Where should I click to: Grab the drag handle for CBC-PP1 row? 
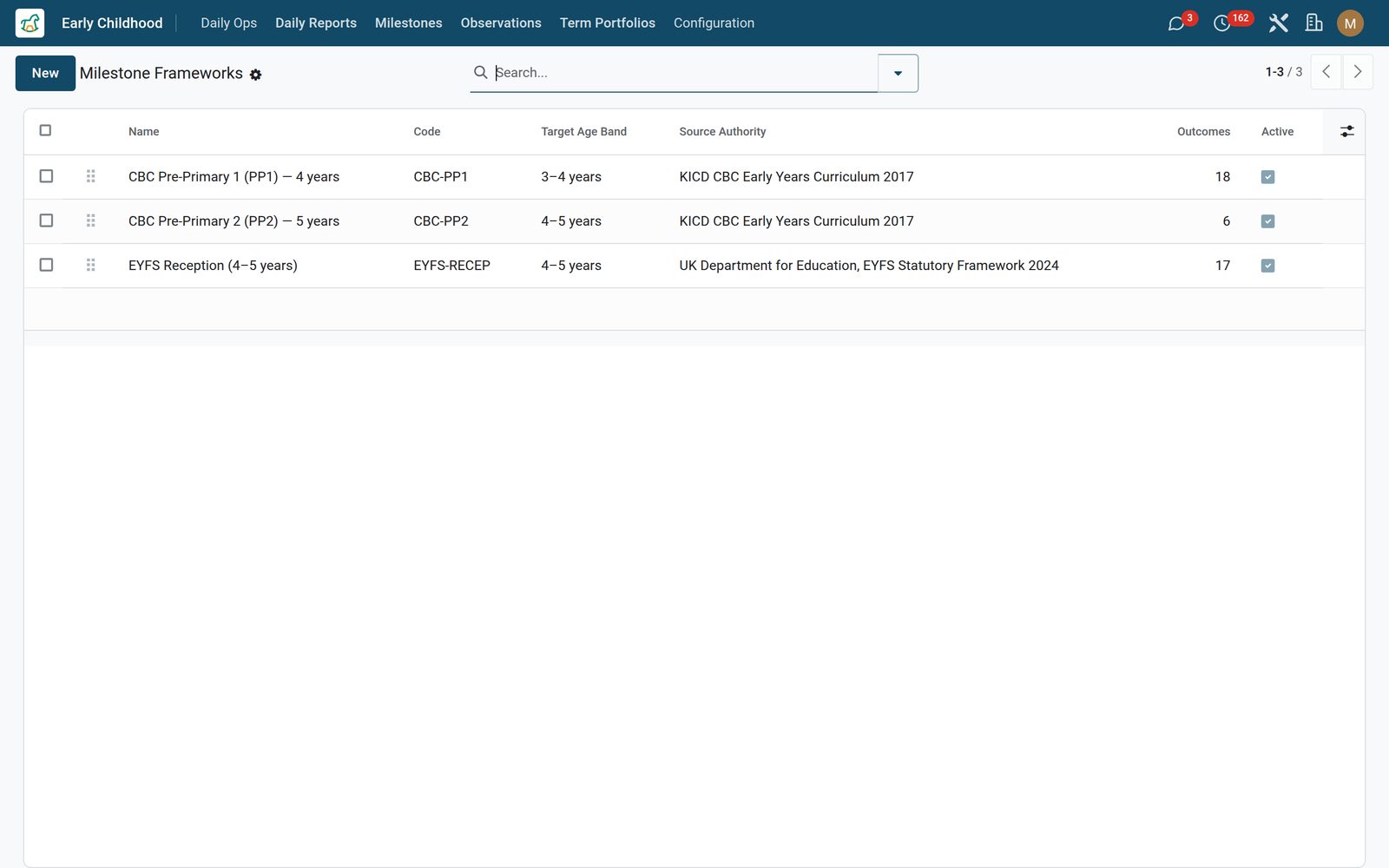coord(90,176)
